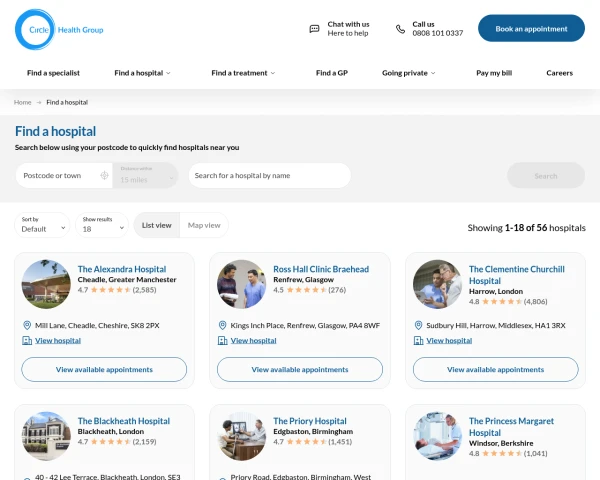Switch to List view
The width and height of the screenshot is (600, 480).
click(157, 225)
